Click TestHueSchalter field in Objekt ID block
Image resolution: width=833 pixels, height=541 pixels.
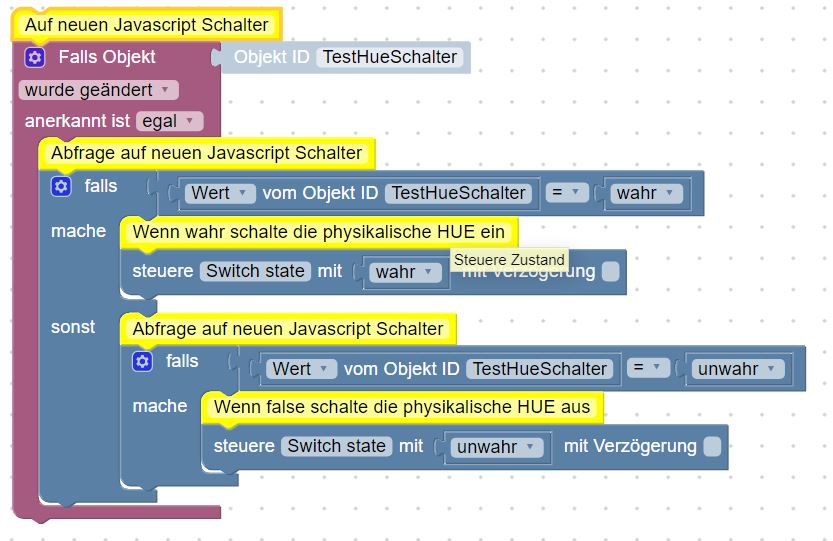(390, 57)
